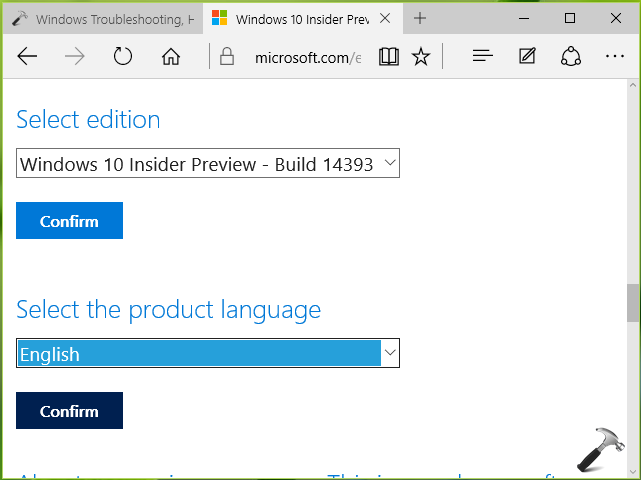Open the product language dropdown
Viewport: 641px width, 480px height.
208,353
